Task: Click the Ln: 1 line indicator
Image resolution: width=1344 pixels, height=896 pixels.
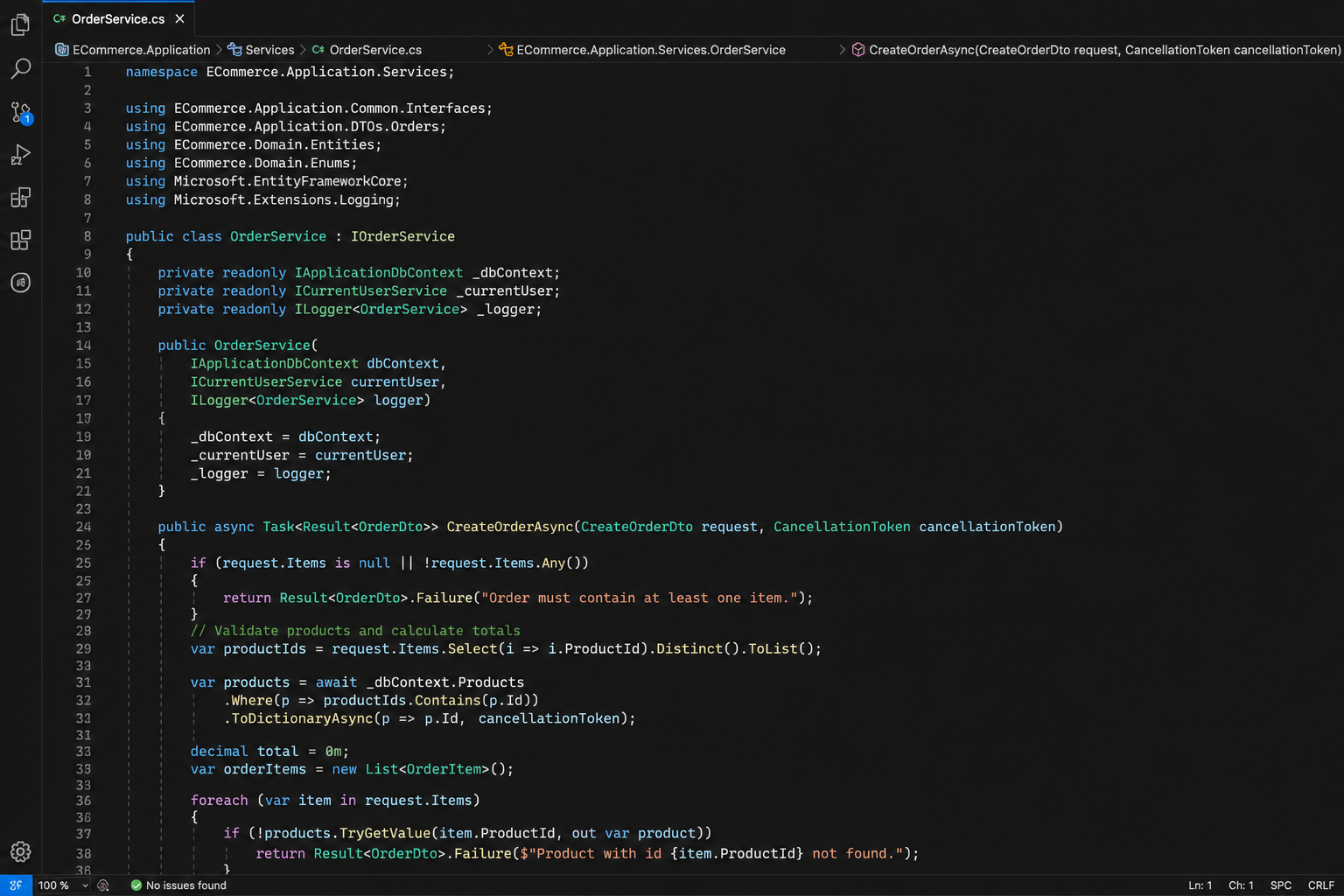Action: (1200, 885)
